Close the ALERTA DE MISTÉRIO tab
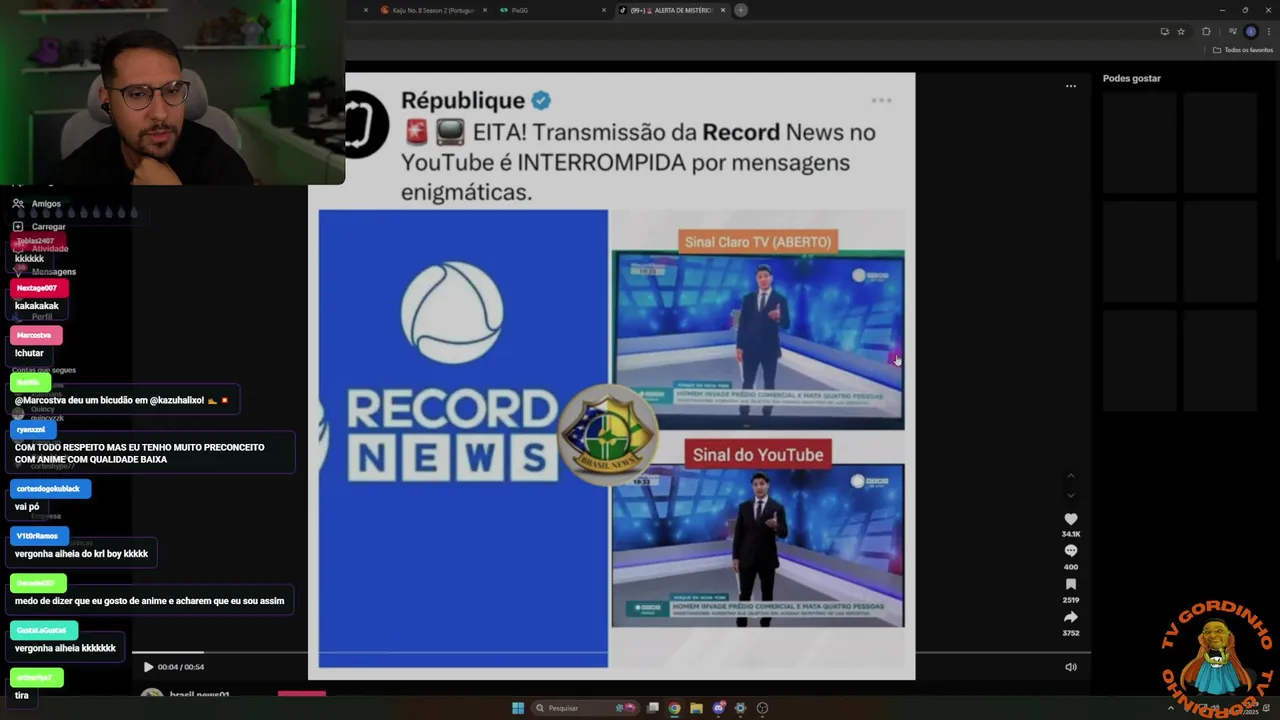 [723, 10]
